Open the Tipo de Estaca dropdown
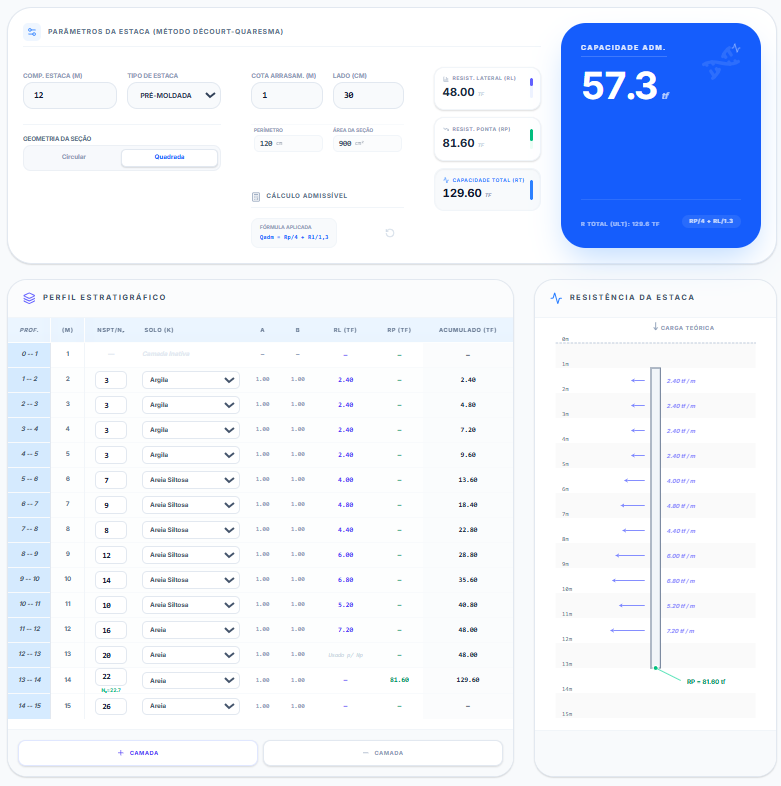The height and width of the screenshot is (786, 781). click(174, 95)
